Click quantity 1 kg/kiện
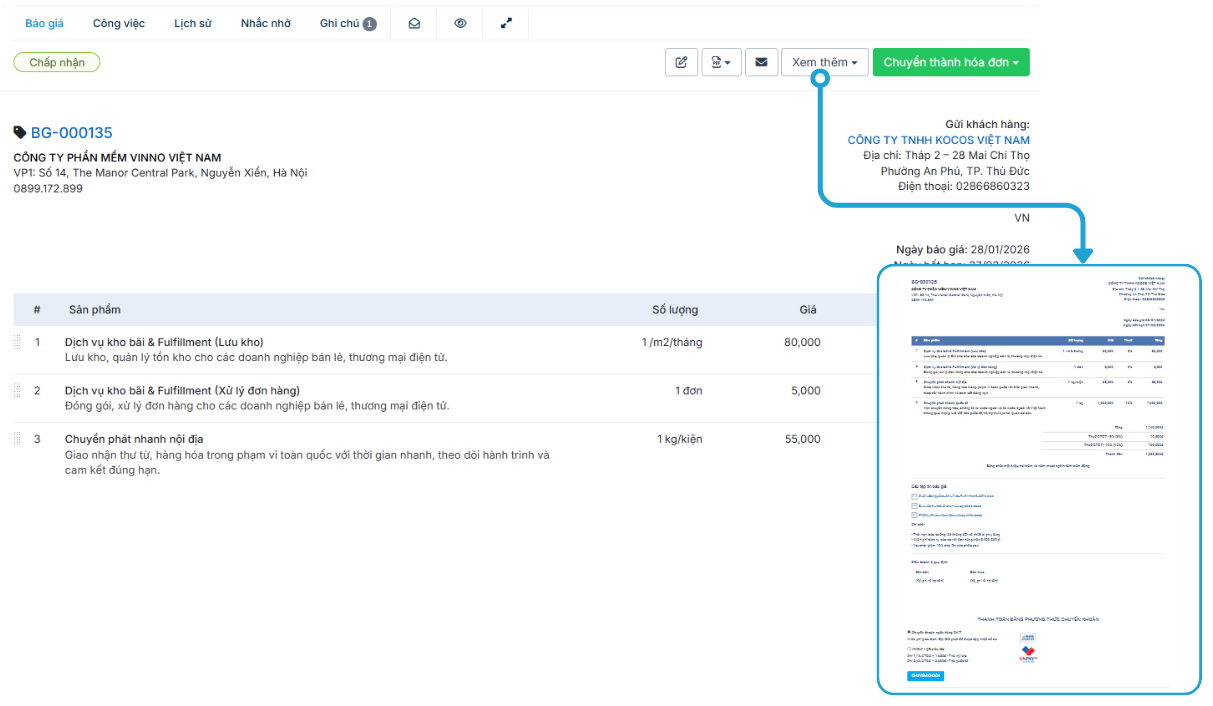 tap(680, 439)
